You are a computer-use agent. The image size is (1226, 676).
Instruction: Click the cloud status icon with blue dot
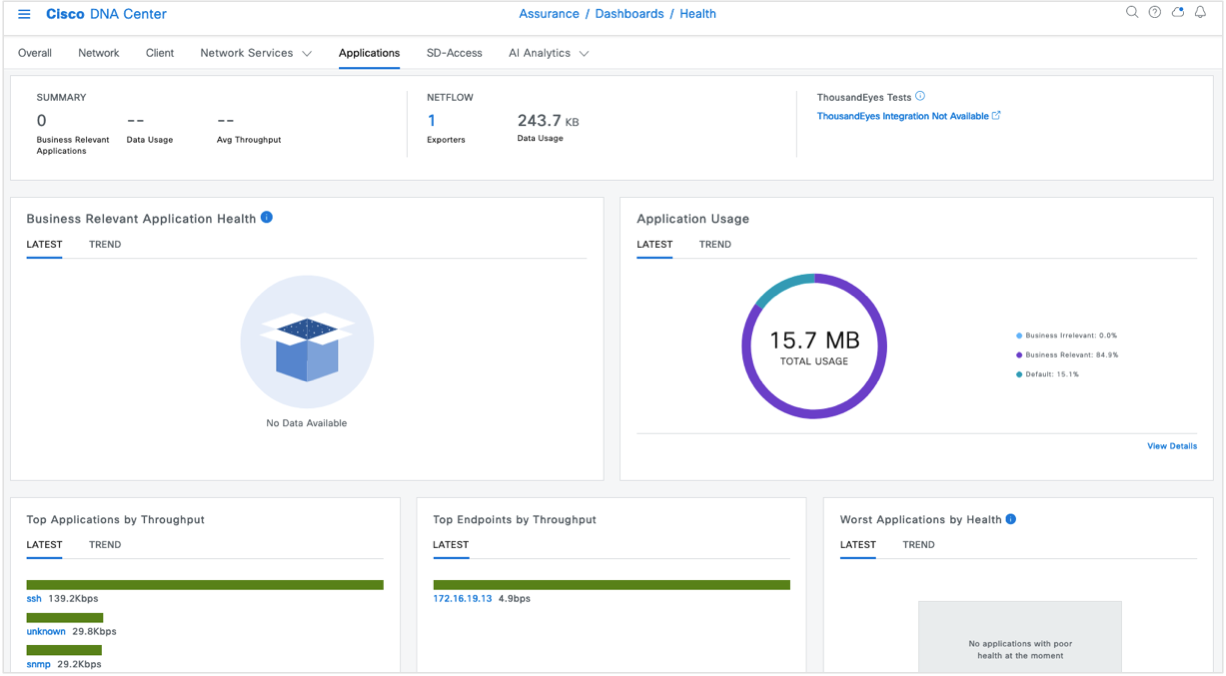(x=1178, y=12)
